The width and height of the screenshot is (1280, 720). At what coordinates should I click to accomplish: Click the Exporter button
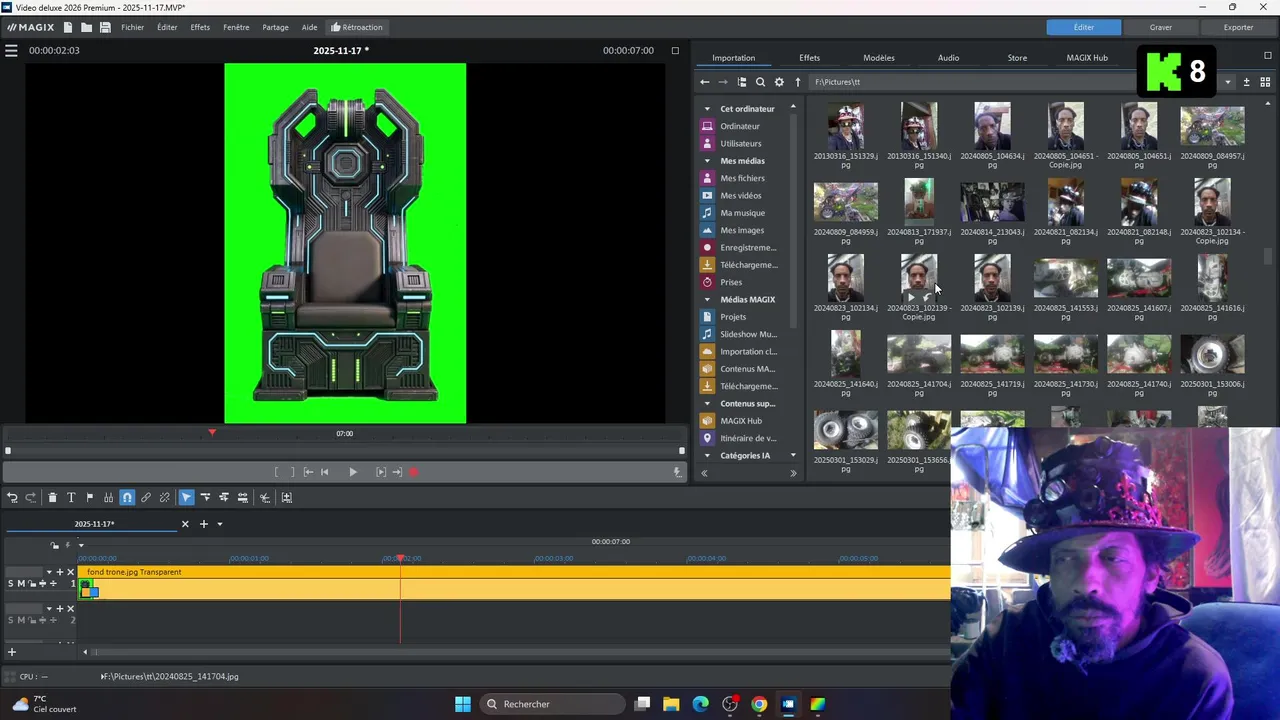pyautogui.click(x=1238, y=27)
